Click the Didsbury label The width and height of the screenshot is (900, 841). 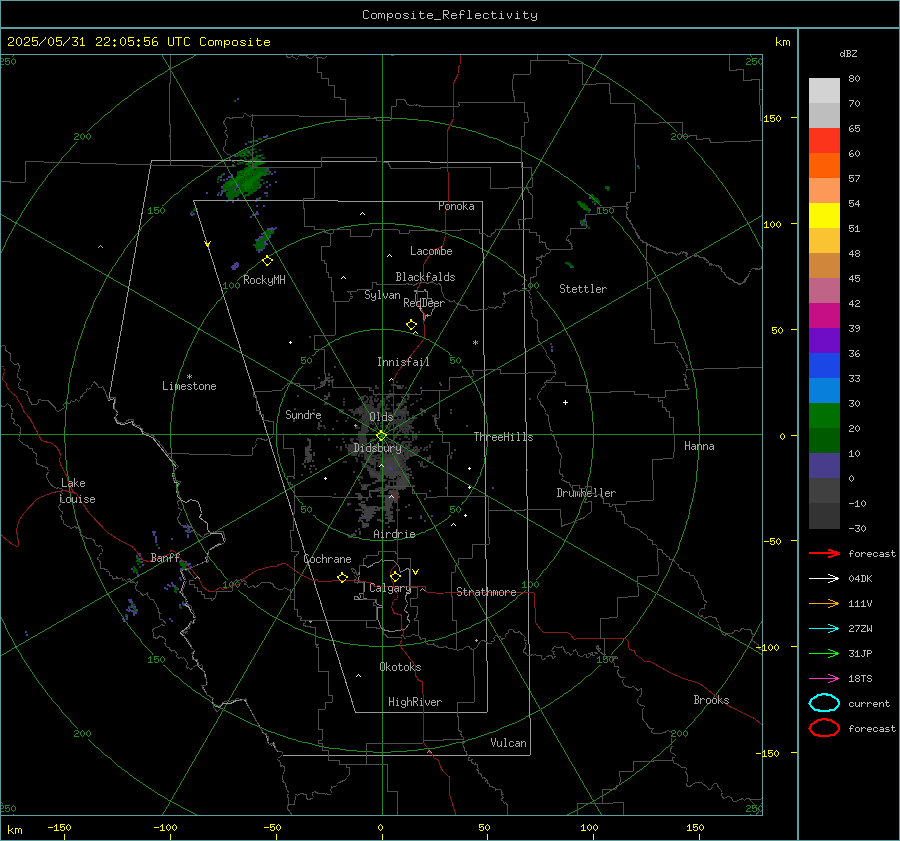pyautogui.click(x=377, y=448)
